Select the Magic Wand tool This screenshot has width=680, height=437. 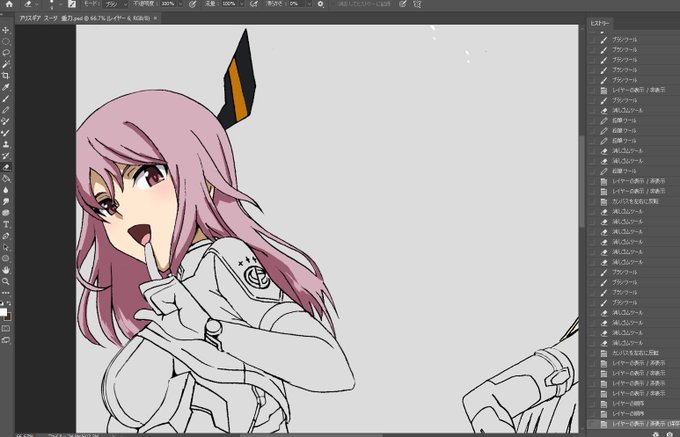6,65
